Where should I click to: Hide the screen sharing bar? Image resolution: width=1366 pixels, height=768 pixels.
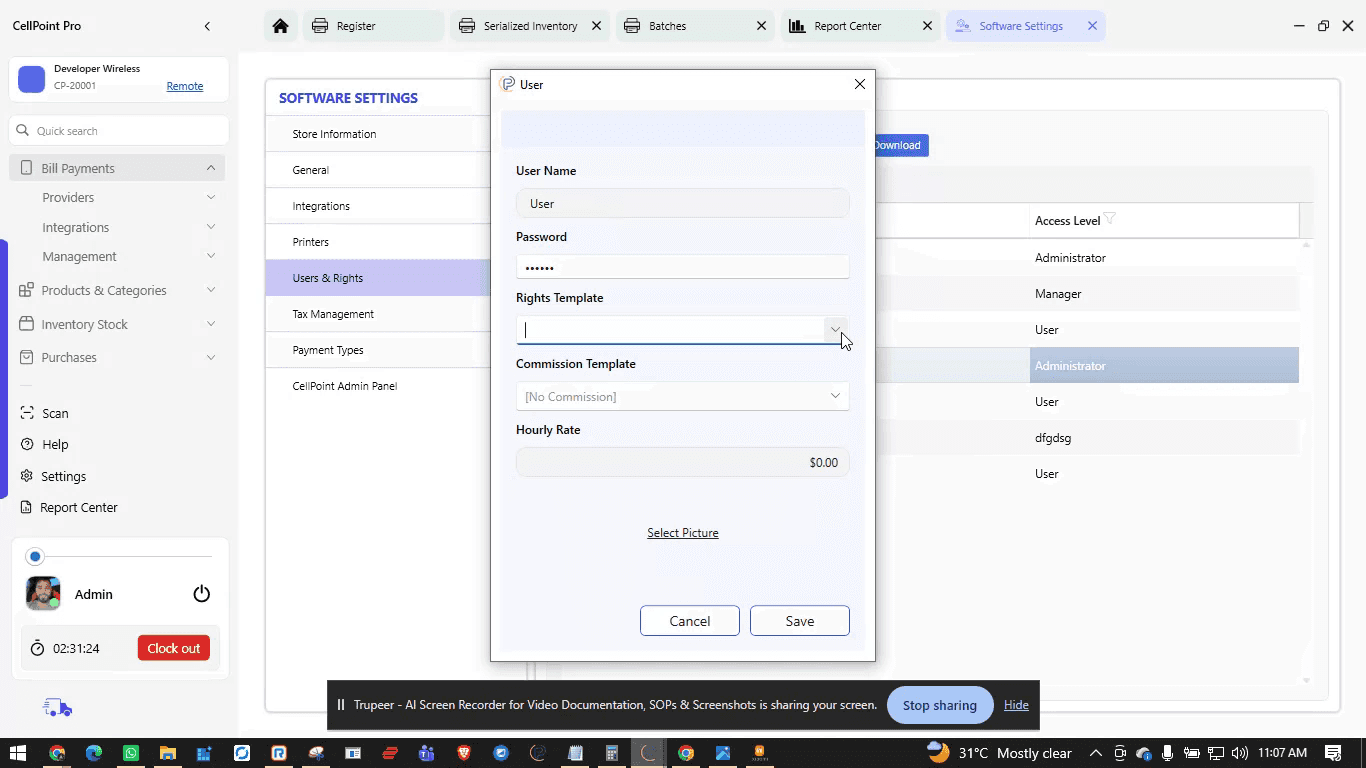pos(1016,705)
